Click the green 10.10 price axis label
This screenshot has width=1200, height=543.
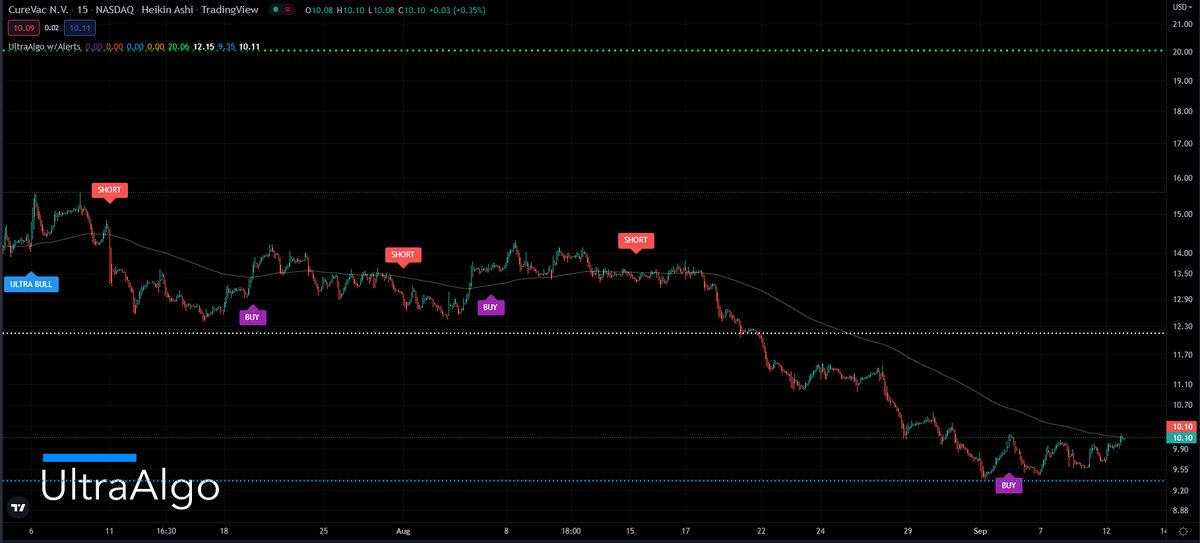[x=1182, y=437]
